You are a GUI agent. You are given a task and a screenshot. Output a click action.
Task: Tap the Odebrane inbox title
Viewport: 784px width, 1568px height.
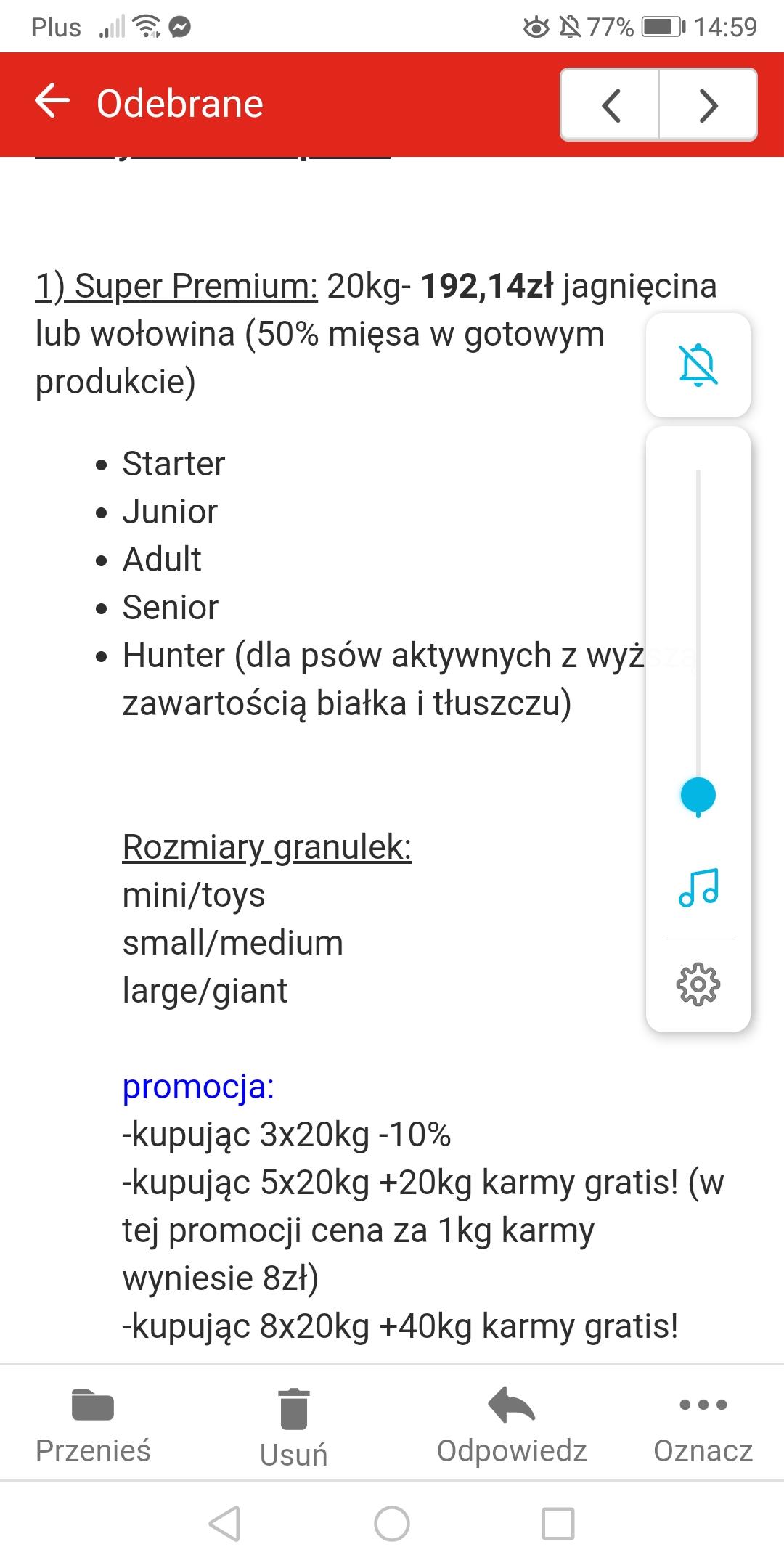(x=180, y=103)
